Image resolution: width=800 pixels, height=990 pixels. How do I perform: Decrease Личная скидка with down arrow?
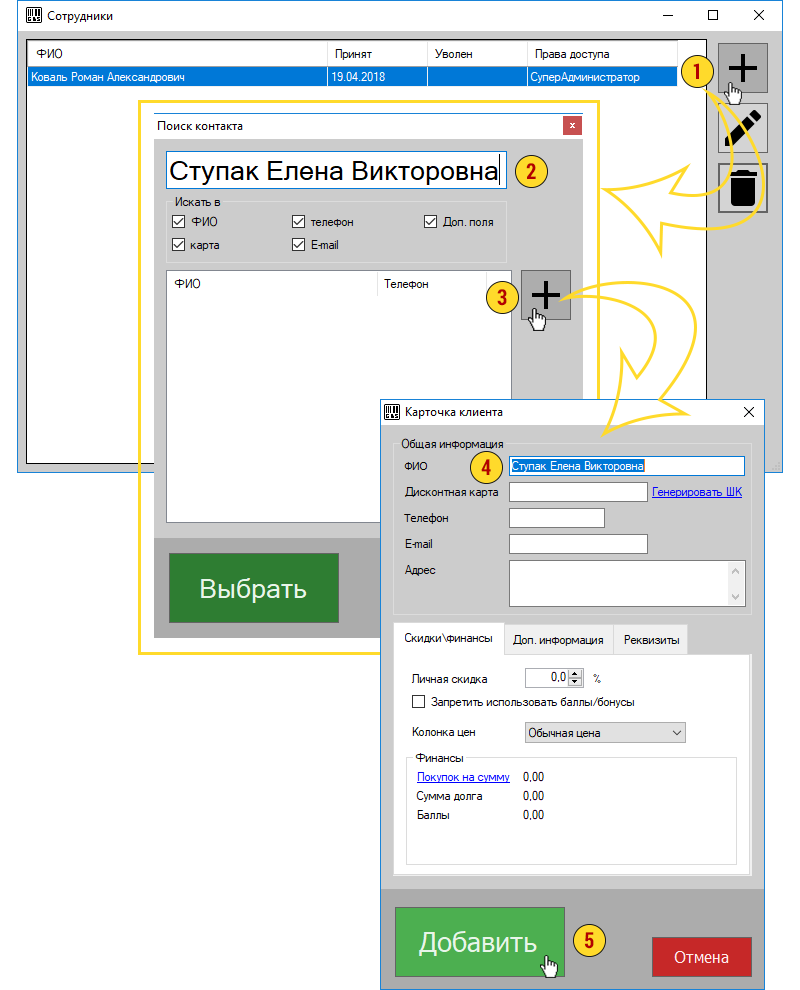tap(575, 682)
